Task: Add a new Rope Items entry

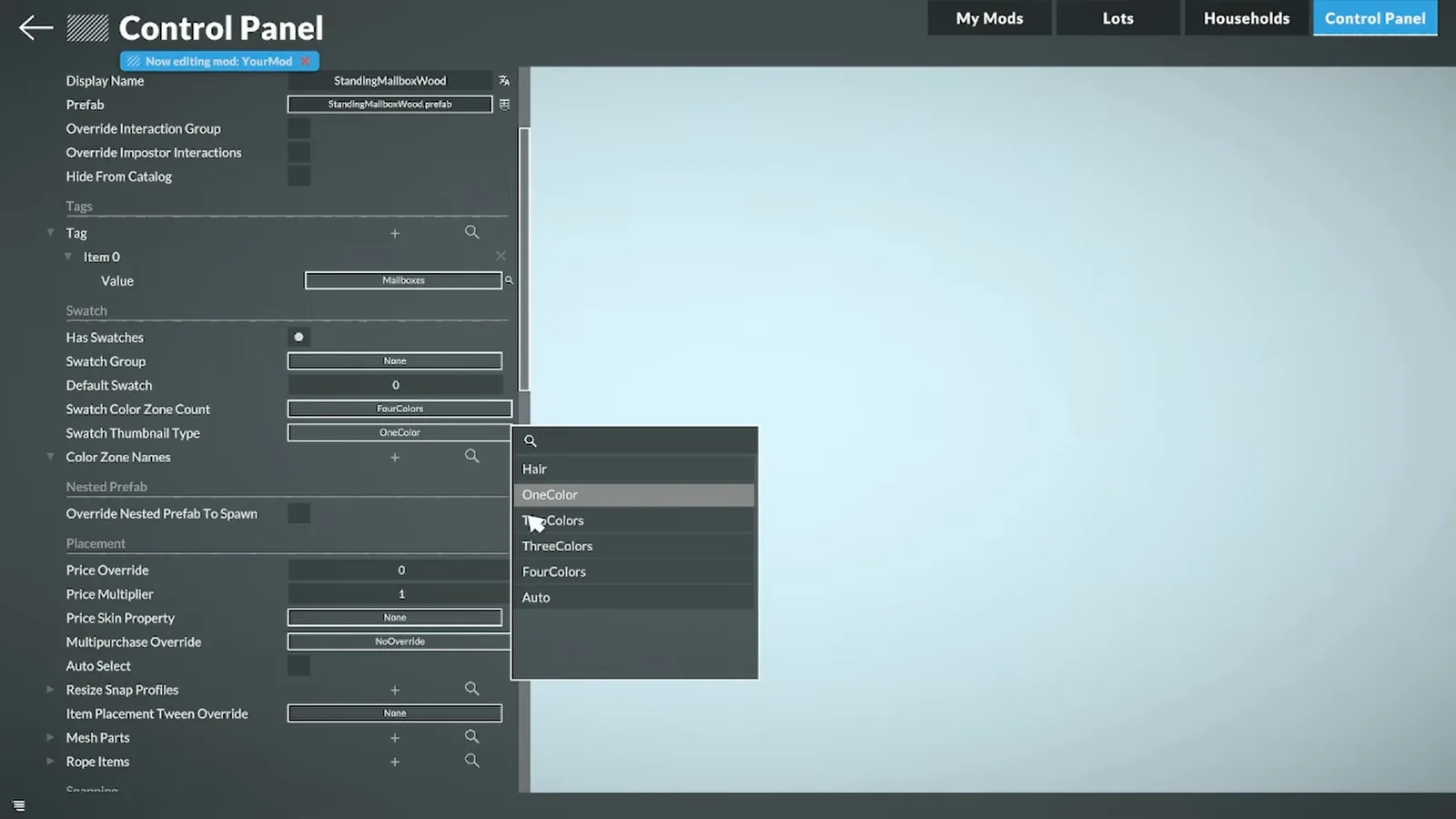Action: pos(395,762)
